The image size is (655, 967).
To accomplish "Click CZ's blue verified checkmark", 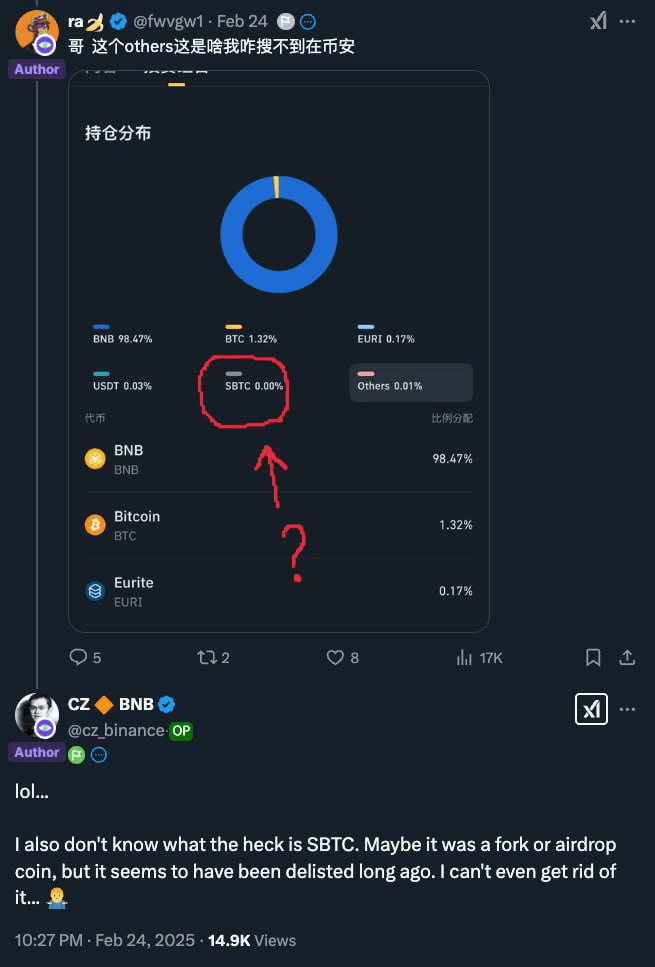I will point(168,705).
